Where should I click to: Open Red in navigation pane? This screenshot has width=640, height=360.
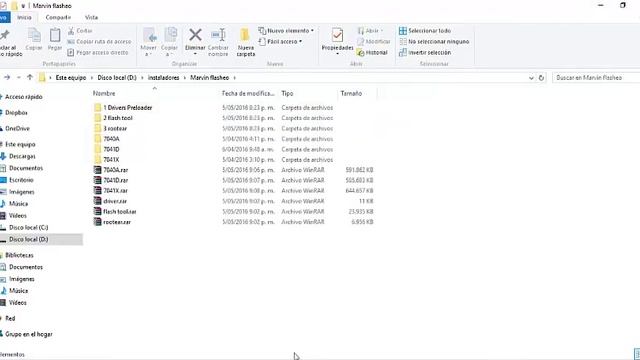(10, 318)
